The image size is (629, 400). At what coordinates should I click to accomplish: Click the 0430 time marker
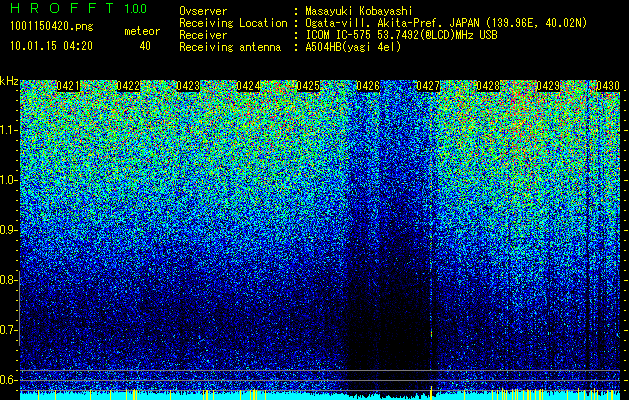608,86
